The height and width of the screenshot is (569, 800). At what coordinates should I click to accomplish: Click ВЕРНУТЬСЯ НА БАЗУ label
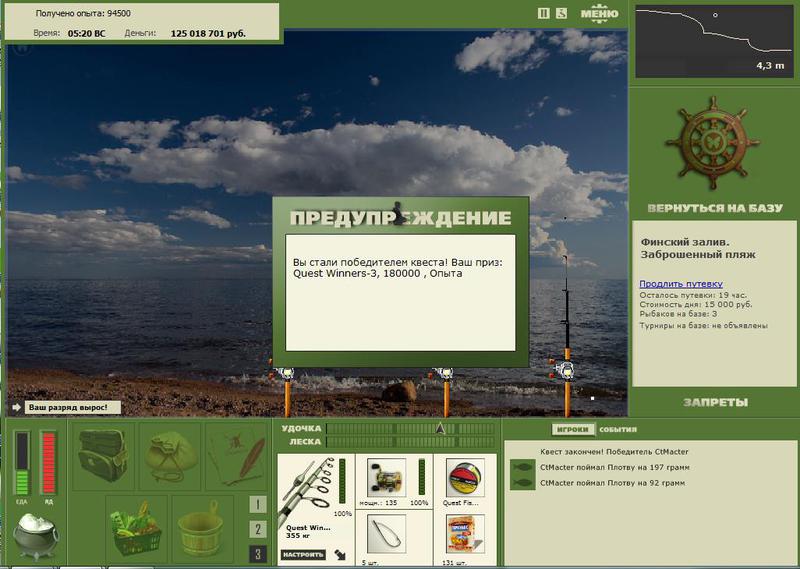pos(715,208)
